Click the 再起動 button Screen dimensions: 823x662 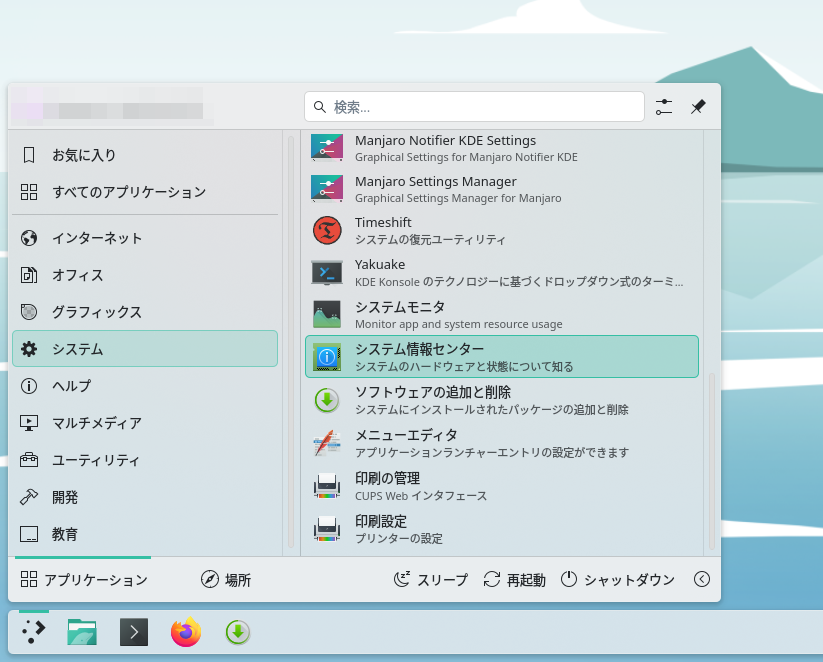(x=514, y=580)
